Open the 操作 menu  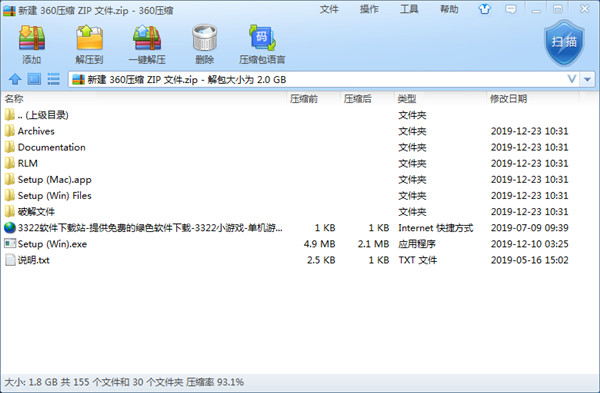369,9
